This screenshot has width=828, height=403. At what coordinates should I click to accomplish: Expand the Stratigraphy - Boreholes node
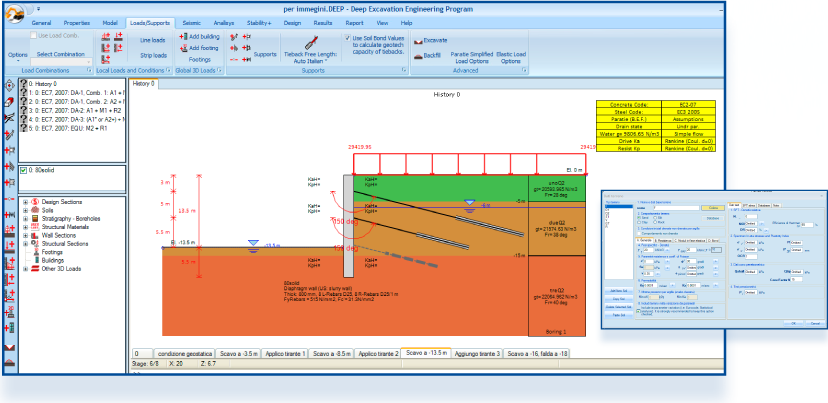pyautogui.click(x=25, y=219)
